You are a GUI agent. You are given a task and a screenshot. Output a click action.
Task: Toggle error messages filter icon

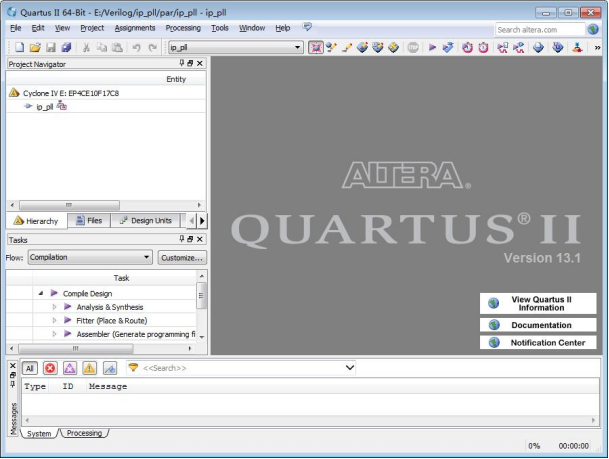pos(50,368)
